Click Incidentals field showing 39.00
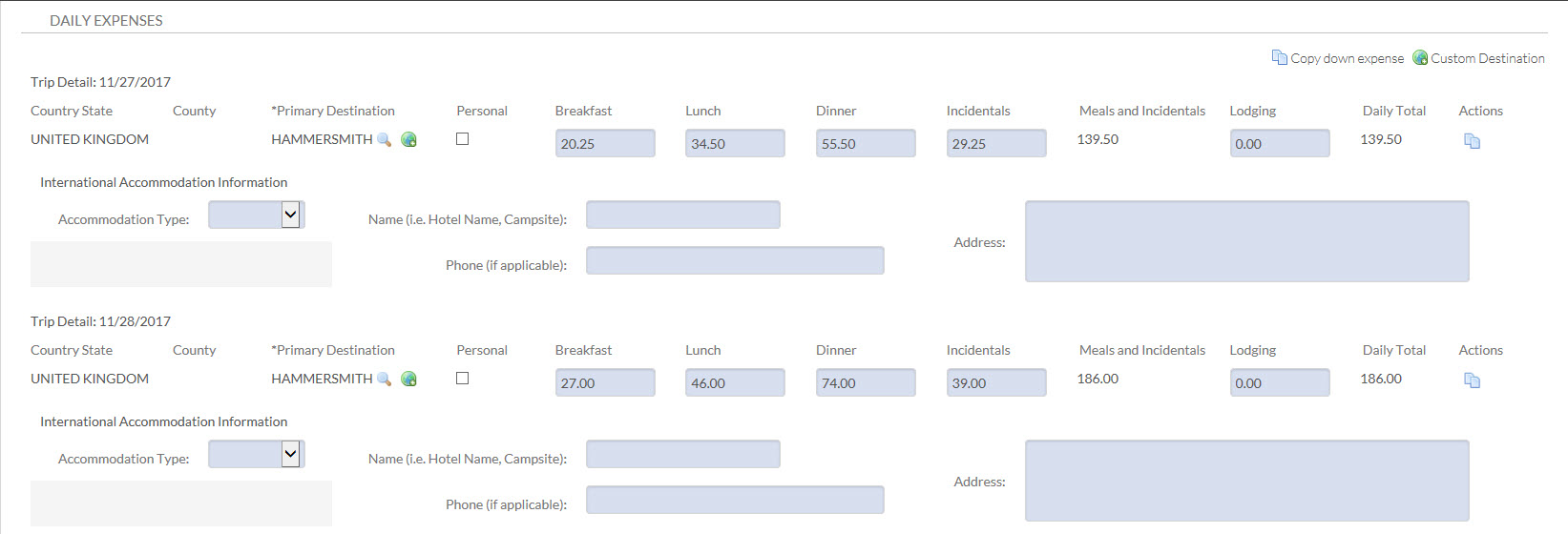 [x=996, y=383]
